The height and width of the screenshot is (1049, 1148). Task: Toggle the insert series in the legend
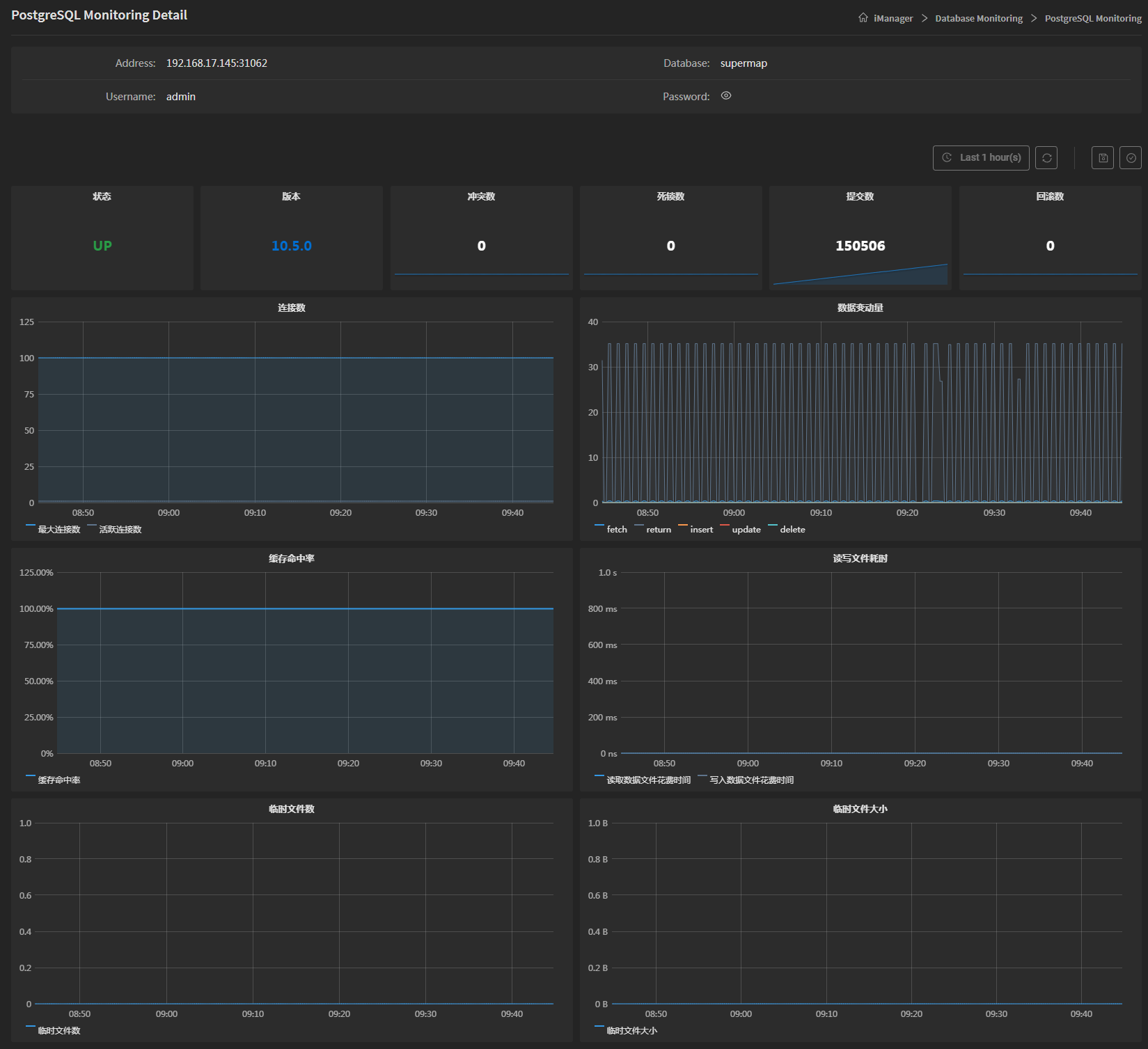pyautogui.click(x=696, y=529)
